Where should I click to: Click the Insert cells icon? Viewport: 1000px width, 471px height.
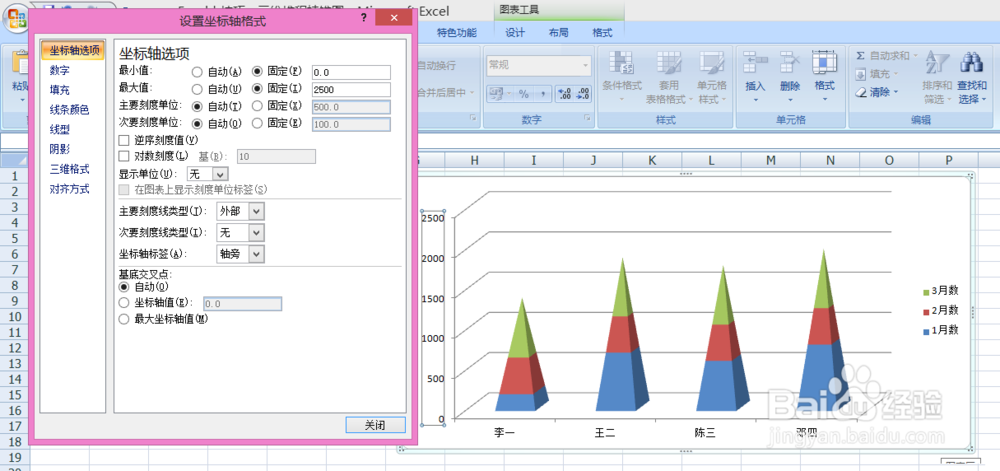coord(756,63)
